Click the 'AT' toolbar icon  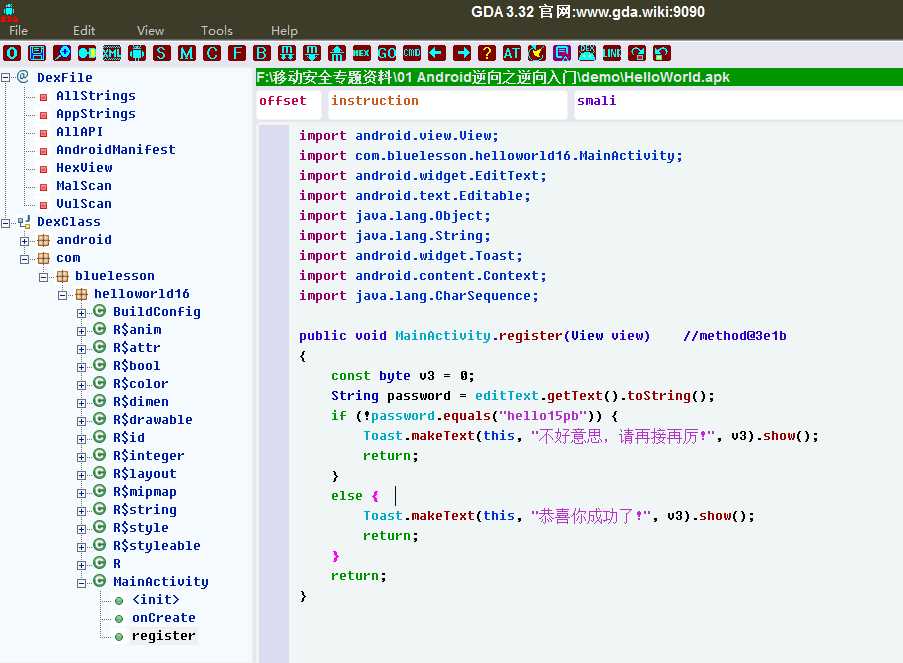[511, 54]
